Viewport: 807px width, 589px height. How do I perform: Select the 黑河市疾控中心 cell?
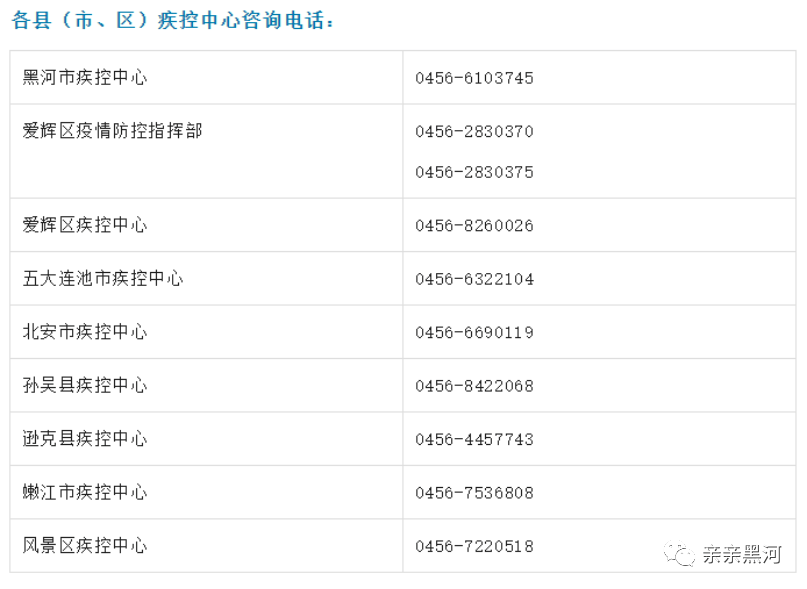click(85, 78)
